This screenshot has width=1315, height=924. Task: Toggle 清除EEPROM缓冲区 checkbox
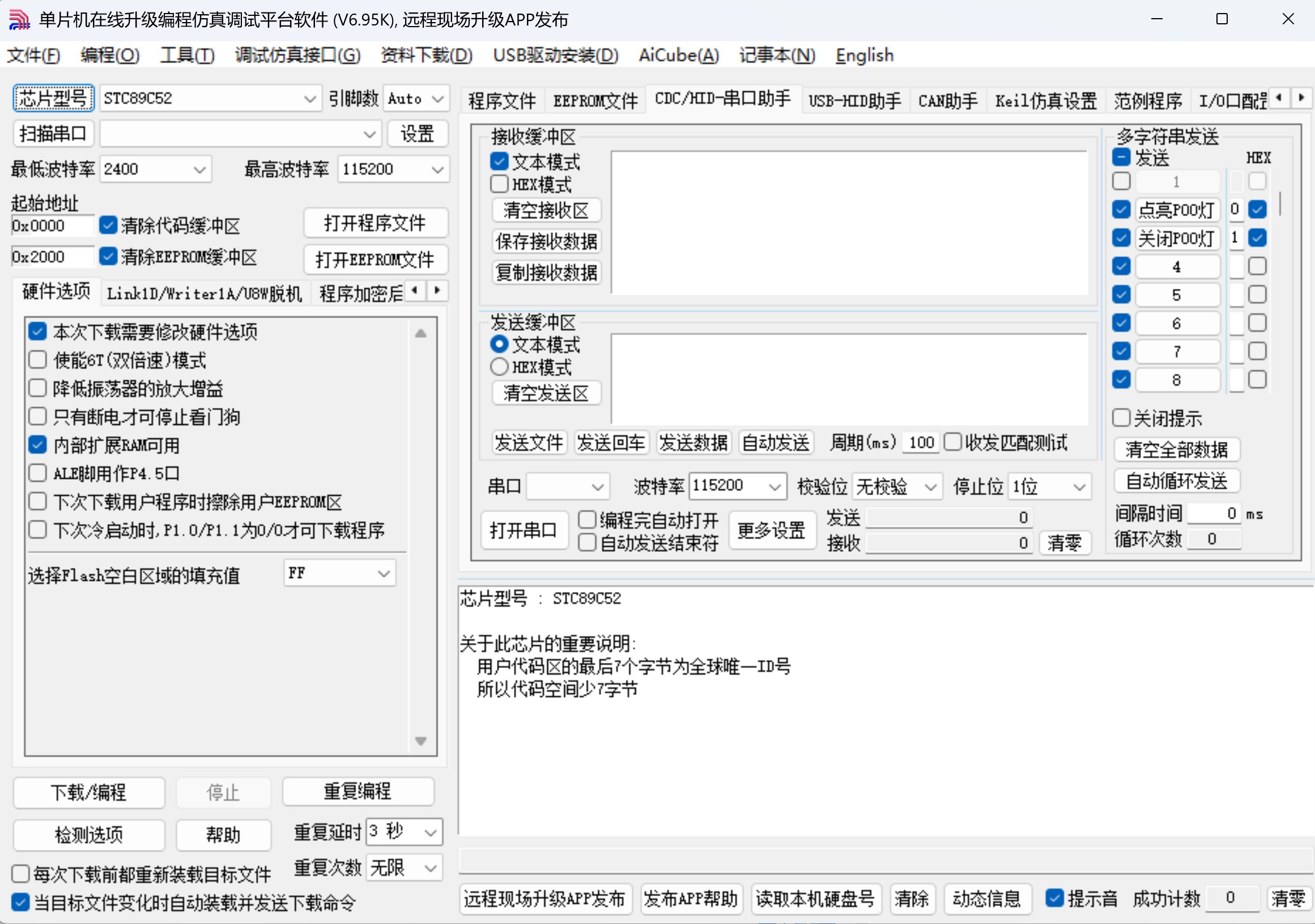[108, 256]
